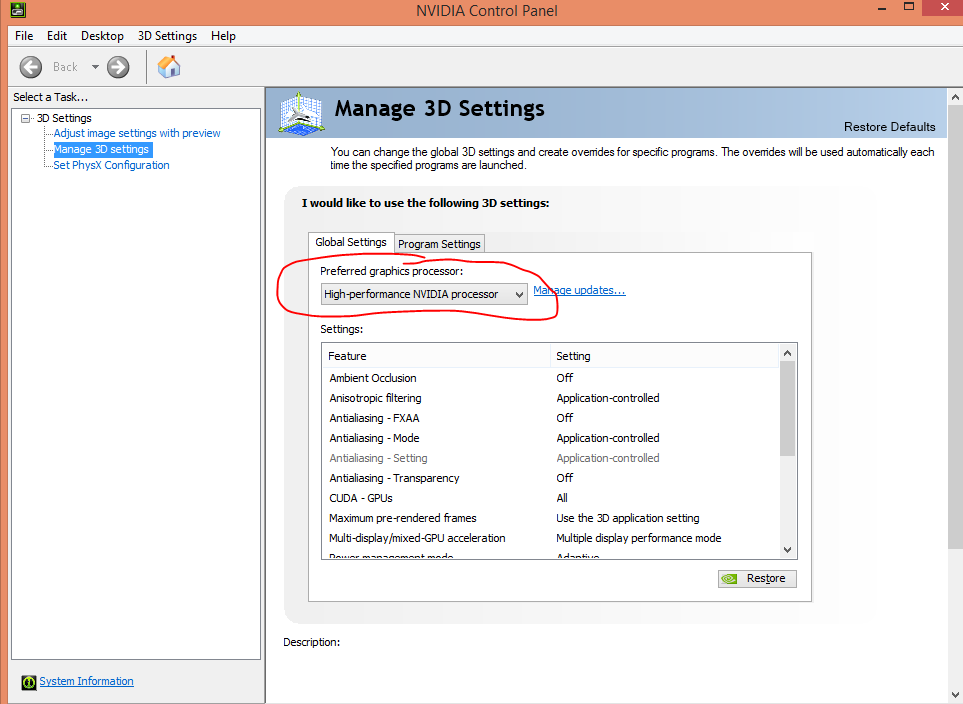Click the NVIDIA logo on the Restore button
Image resolution: width=963 pixels, height=704 pixels.
click(x=729, y=579)
